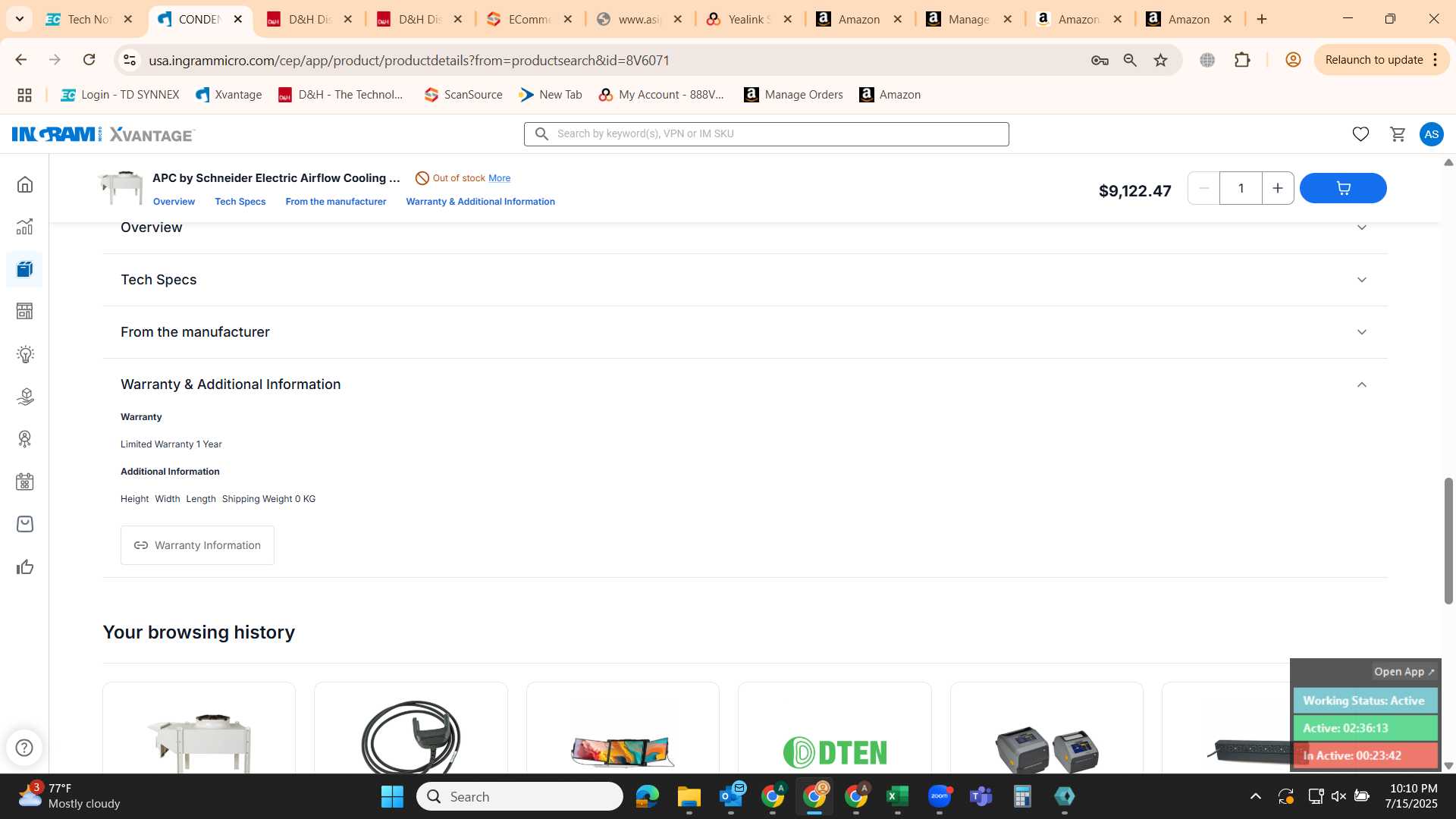Open saved passwords key icon
This screenshot has height=819, width=1456.
[x=1100, y=60]
